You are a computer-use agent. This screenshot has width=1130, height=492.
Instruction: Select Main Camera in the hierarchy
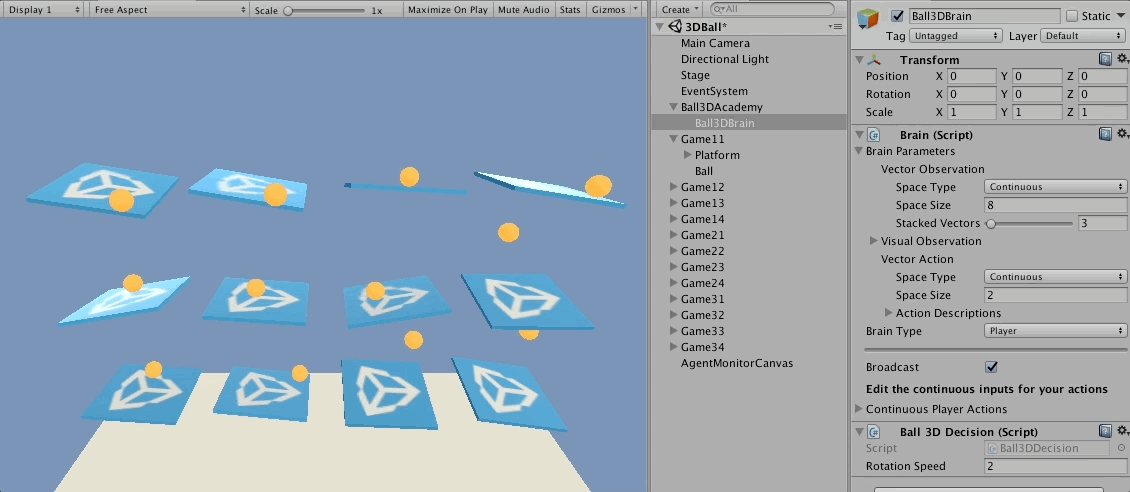point(715,43)
